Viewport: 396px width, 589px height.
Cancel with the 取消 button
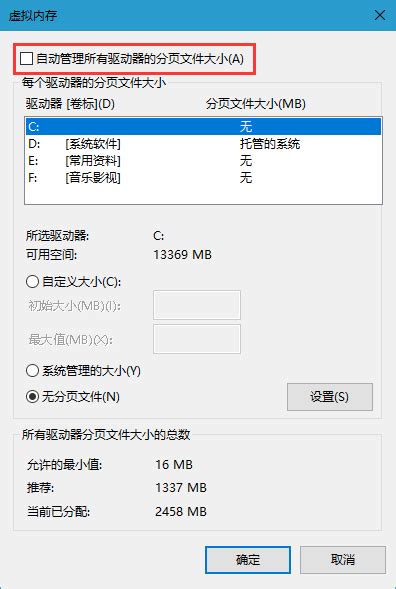(x=343, y=560)
